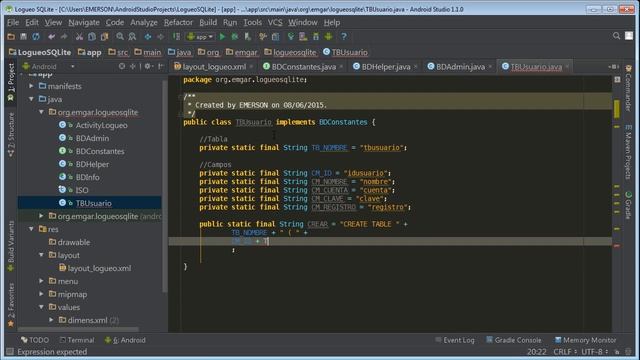The image size is (640, 360).
Task: Click the Find magnifier toolbar icon
Action: click(120, 37)
